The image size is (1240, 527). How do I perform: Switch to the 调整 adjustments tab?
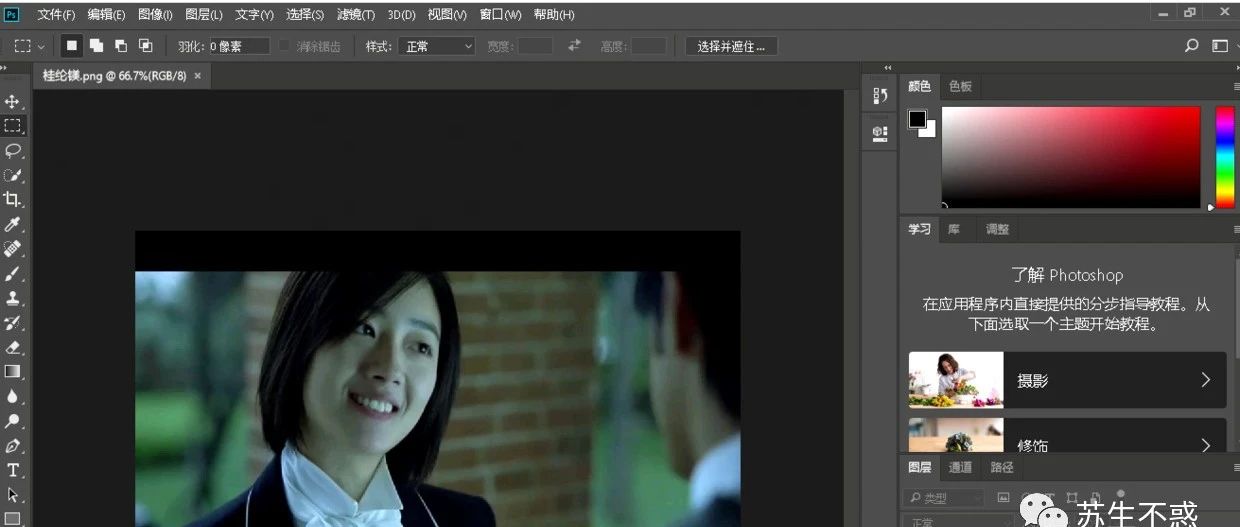pyautogui.click(x=997, y=229)
